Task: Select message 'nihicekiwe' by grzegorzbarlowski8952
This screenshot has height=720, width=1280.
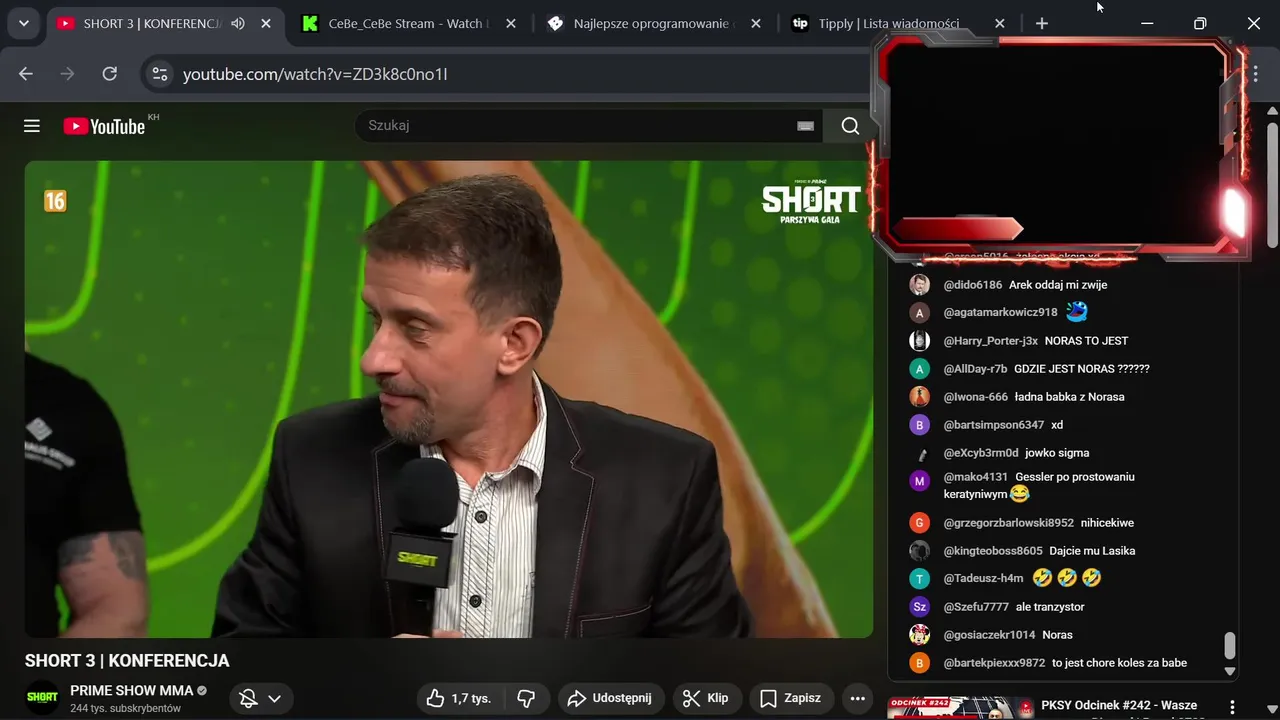Action: pos(1107,523)
